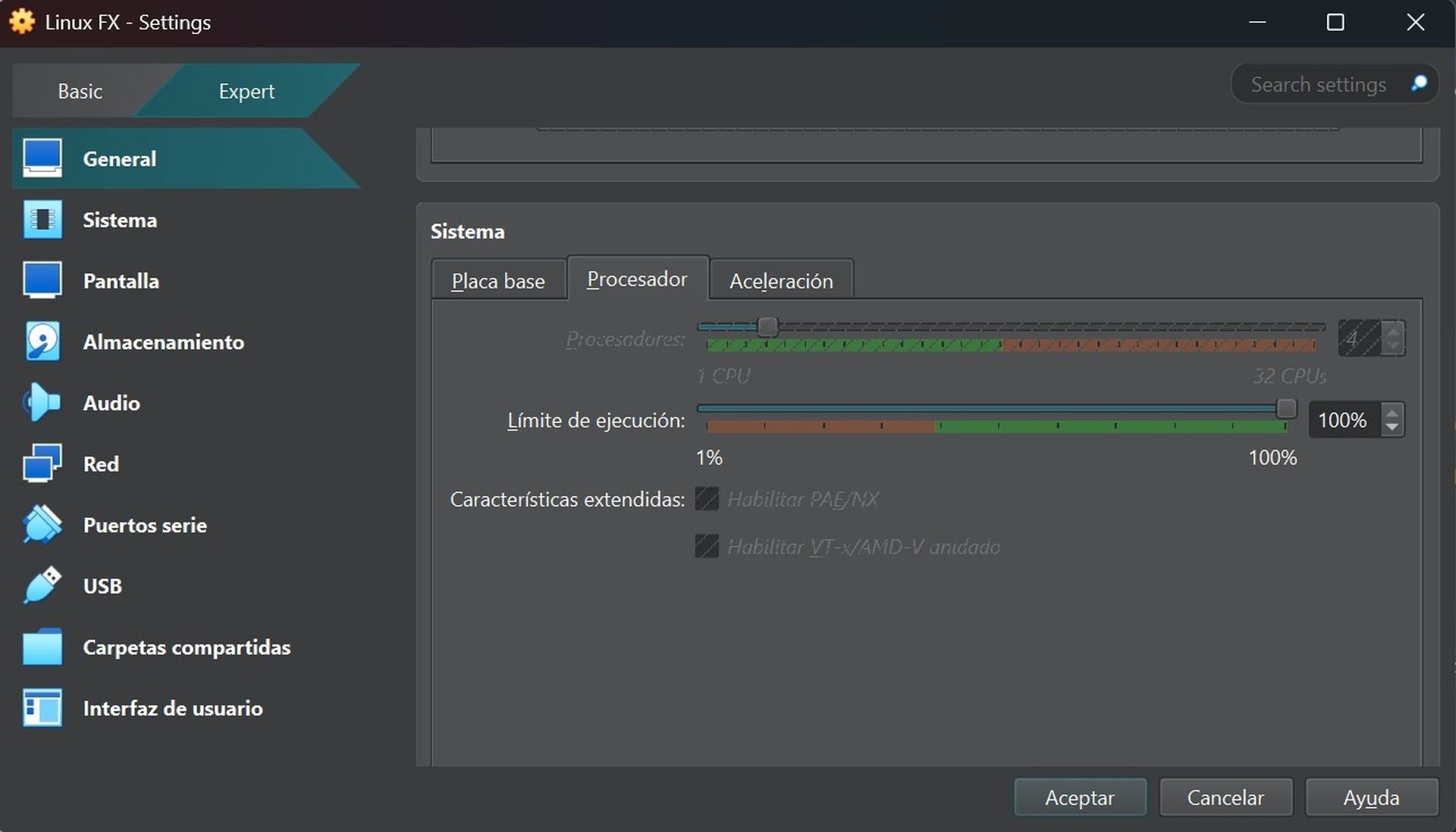This screenshot has height=832, width=1456.
Task: Enable the Habilitar PAE/NX checkbox
Action: click(x=706, y=499)
